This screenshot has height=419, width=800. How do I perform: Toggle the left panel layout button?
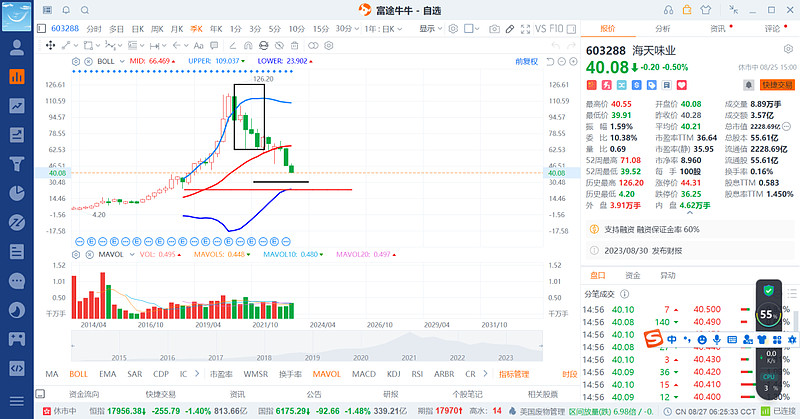pos(42,29)
